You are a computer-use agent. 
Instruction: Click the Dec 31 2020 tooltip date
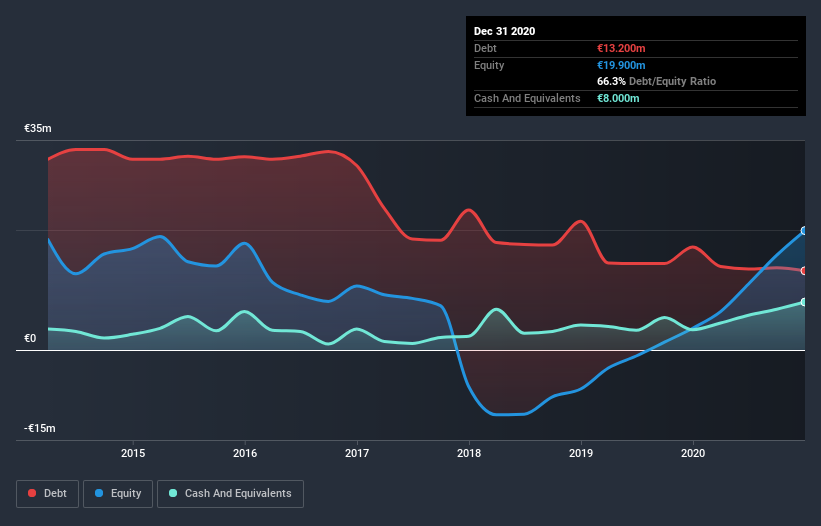pos(505,31)
